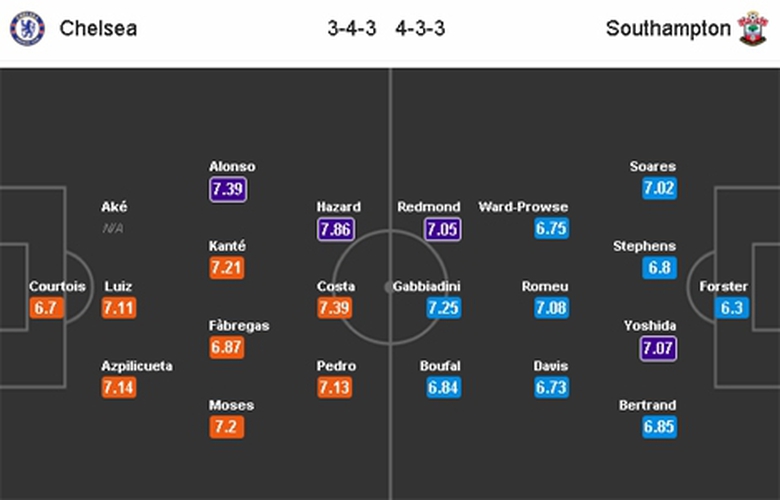The image size is (780, 500).
Task: Click Chelsea's 3-4-3 formation label
Action: [x=352, y=29]
